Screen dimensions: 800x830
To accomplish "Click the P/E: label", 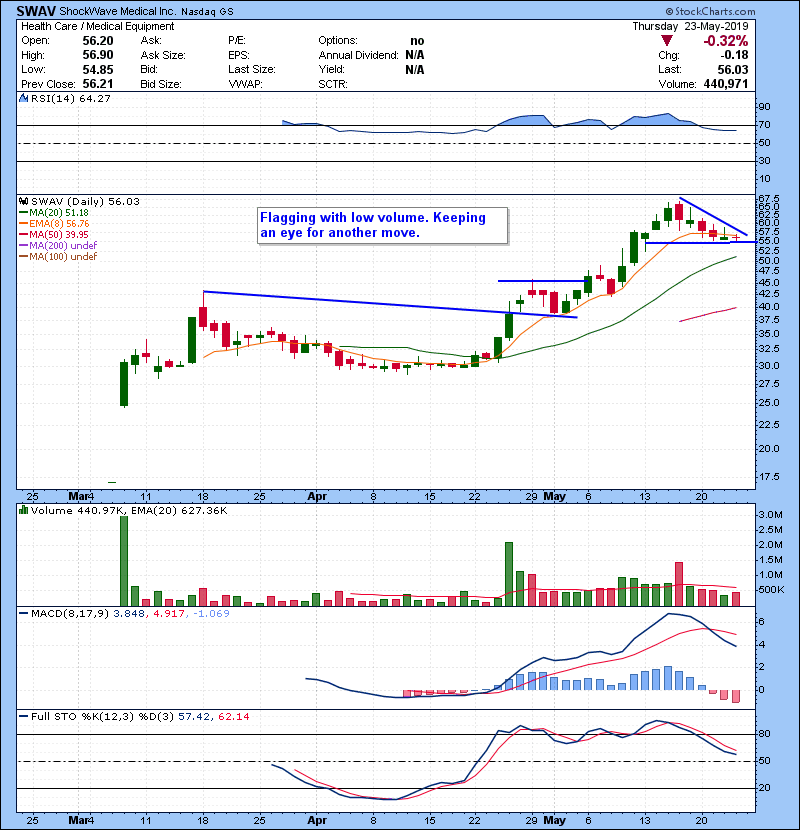I will point(239,41).
